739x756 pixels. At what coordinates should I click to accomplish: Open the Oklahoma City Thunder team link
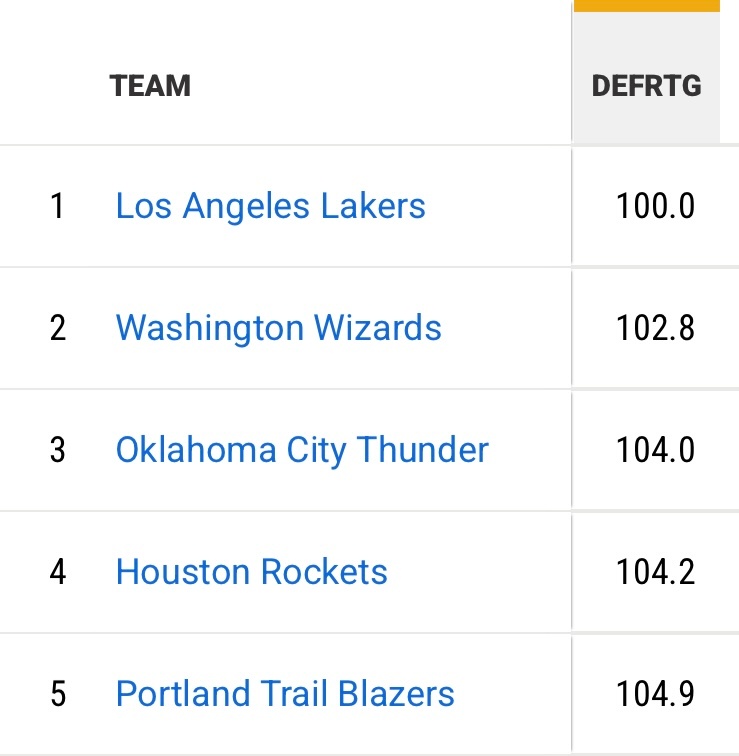click(302, 450)
